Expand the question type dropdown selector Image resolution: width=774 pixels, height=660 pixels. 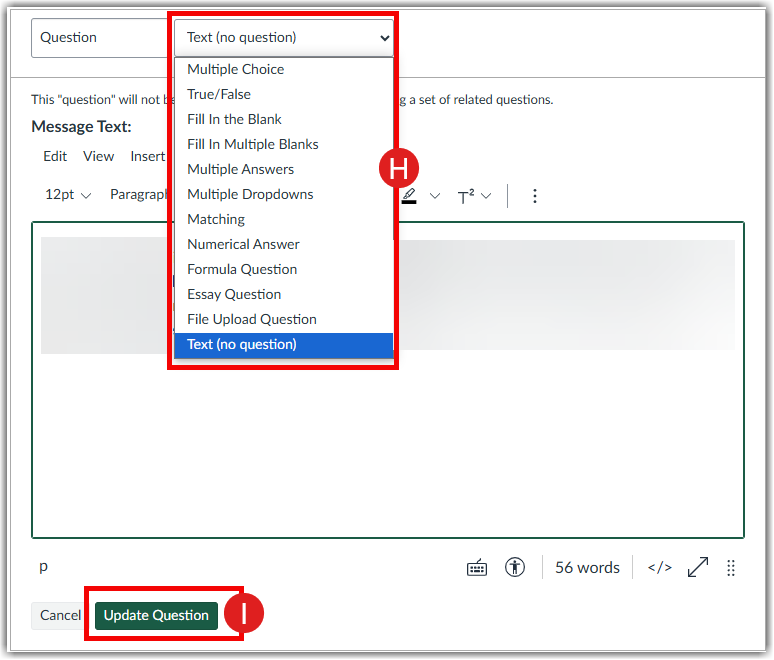(284, 38)
